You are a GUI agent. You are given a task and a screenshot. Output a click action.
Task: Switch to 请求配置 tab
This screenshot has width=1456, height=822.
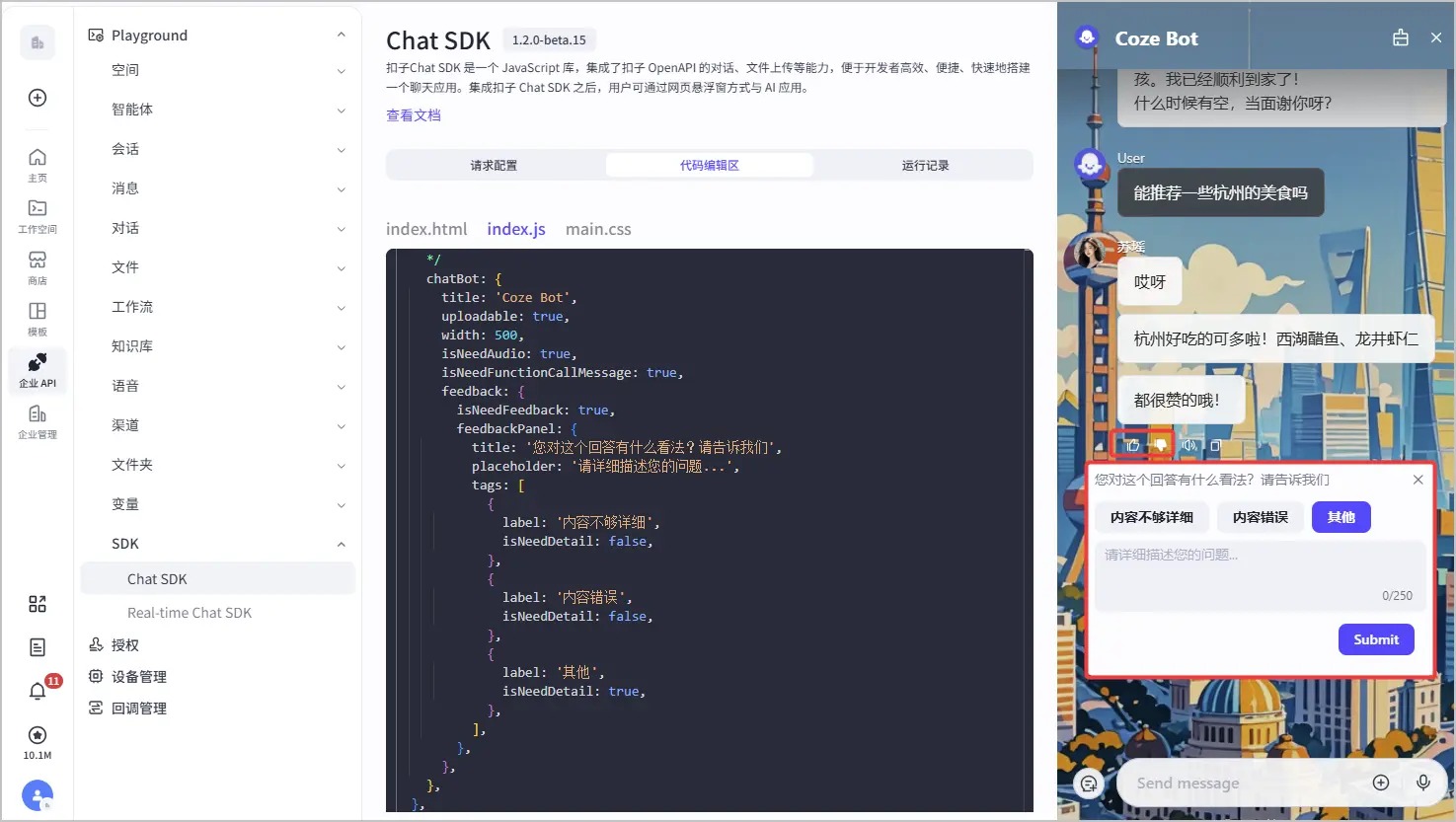494,165
